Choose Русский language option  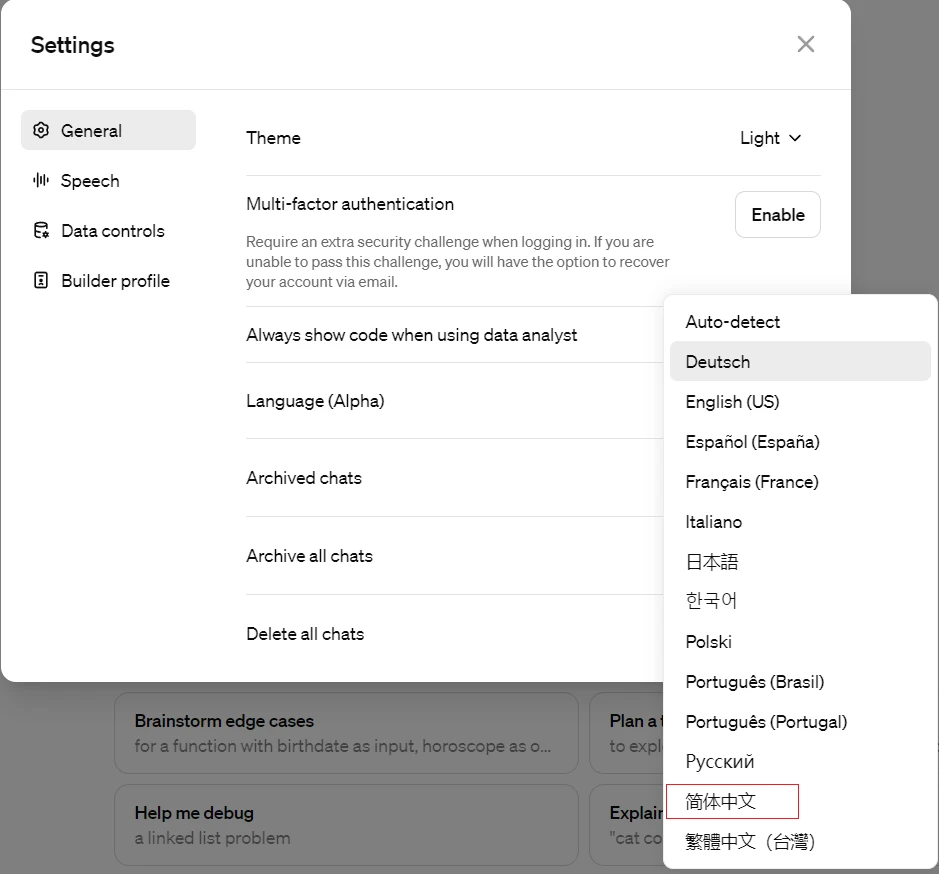pos(799,761)
